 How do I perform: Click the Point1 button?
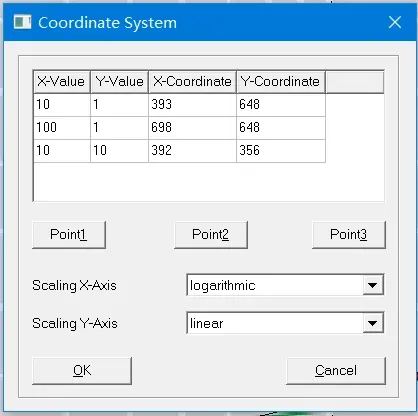(x=69, y=235)
